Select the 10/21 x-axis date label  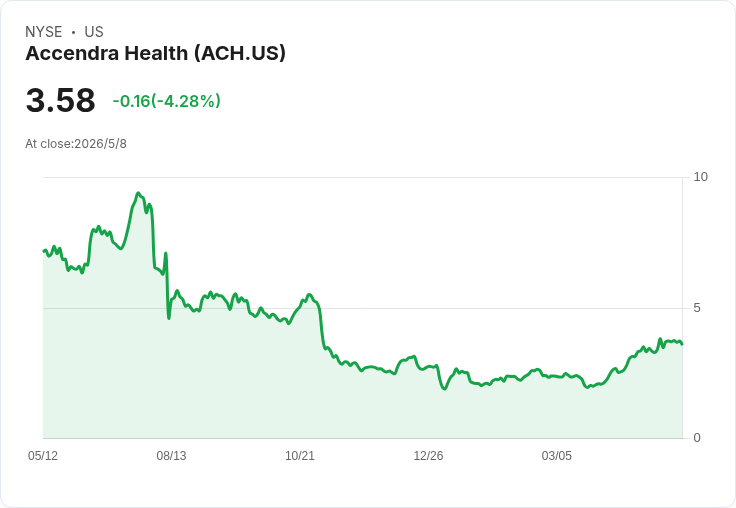pyautogui.click(x=300, y=455)
